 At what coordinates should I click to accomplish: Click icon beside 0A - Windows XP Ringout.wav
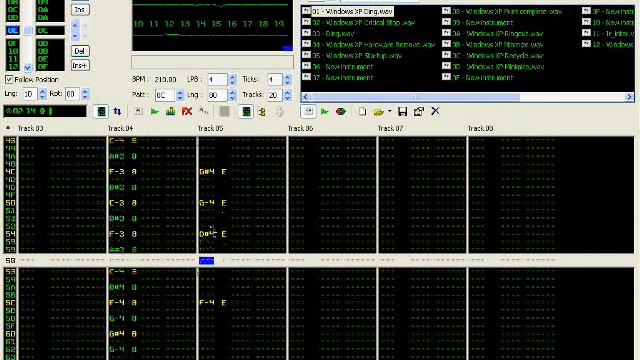[446, 33]
